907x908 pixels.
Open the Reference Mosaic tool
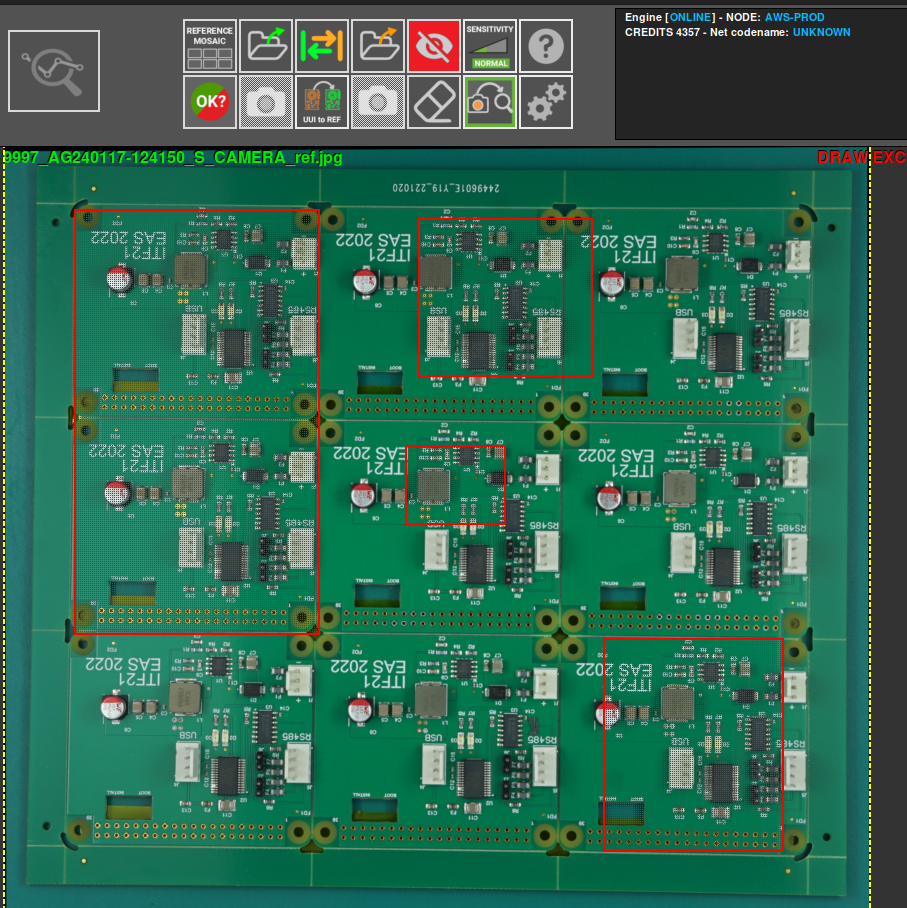click(208, 46)
